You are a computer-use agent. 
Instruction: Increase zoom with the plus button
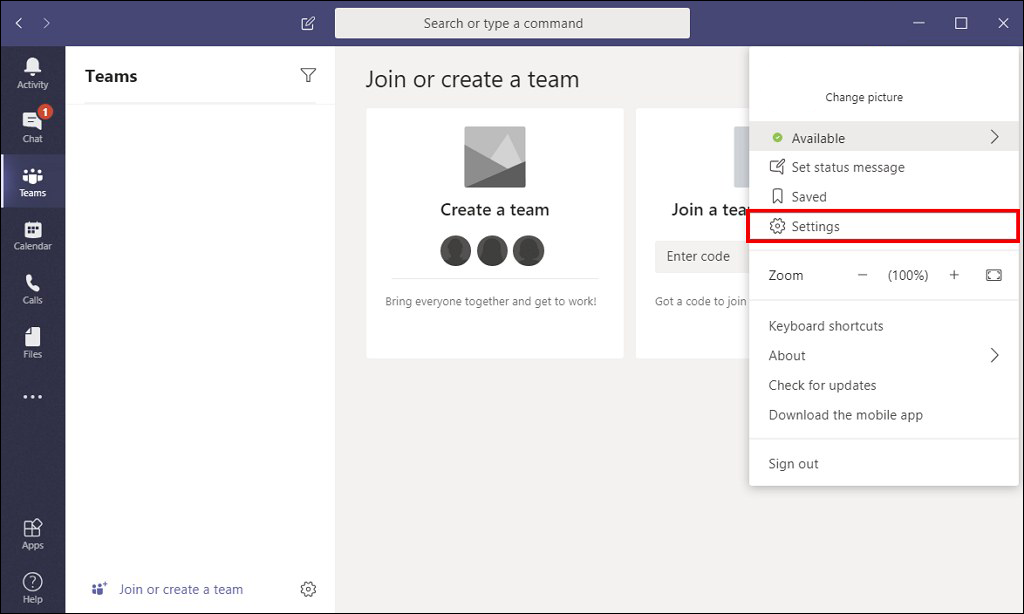point(954,275)
